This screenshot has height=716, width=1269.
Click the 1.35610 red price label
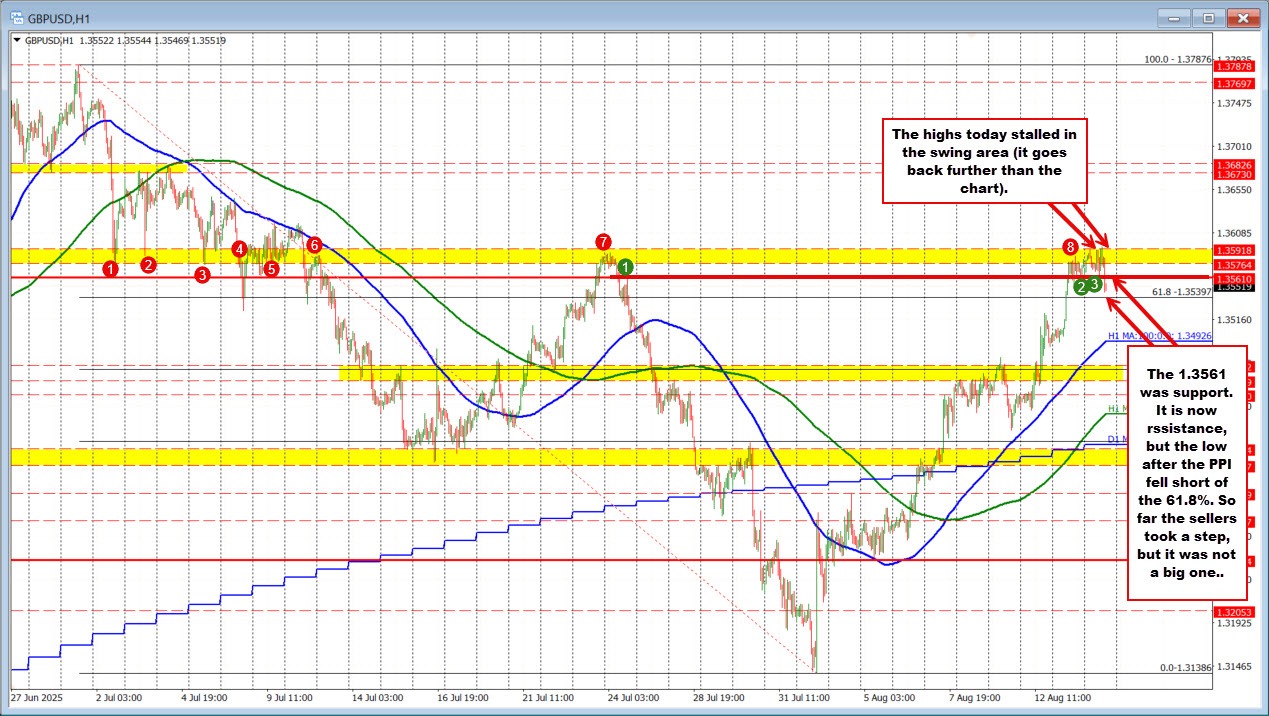(1239, 276)
